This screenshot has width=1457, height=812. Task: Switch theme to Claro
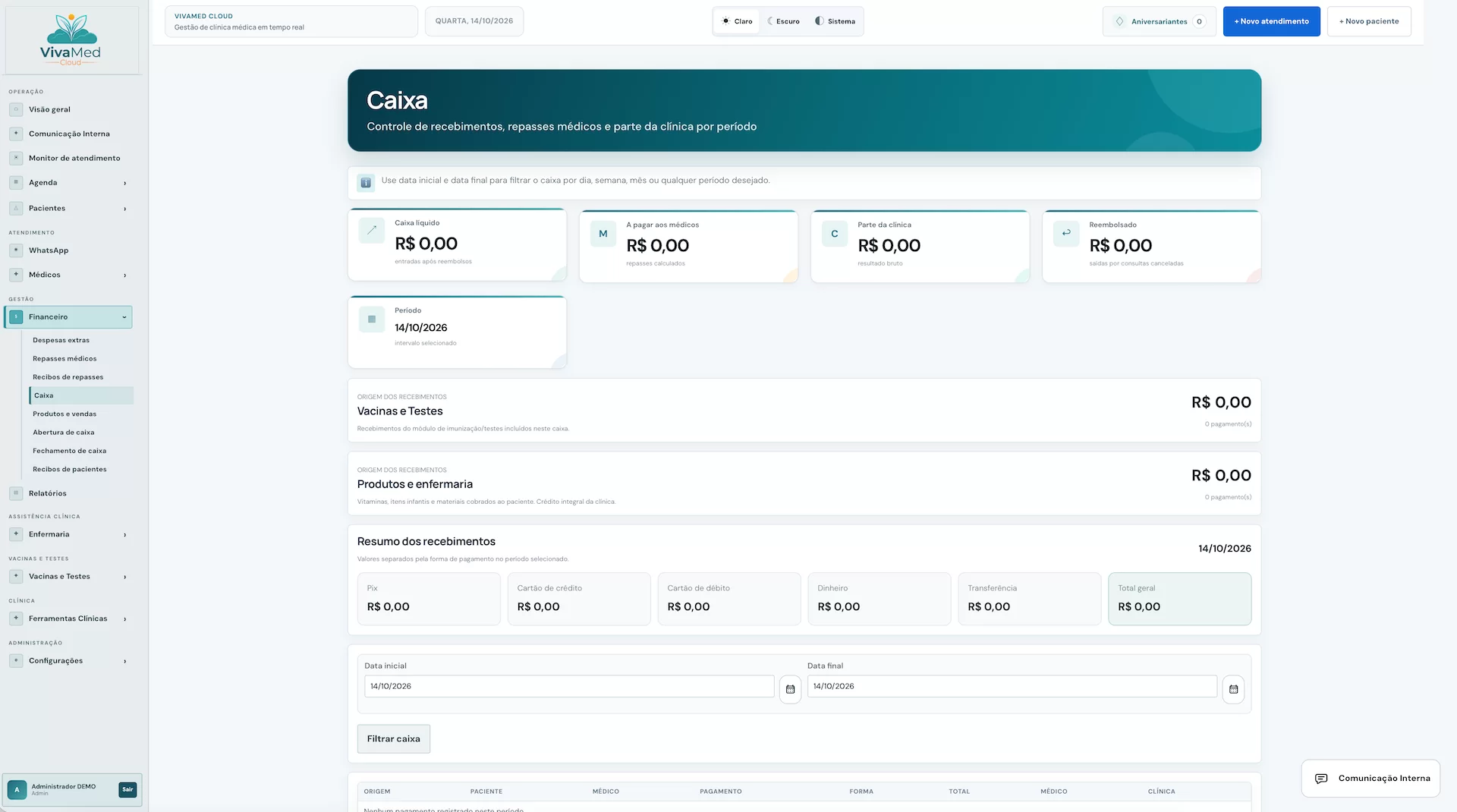pyautogui.click(x=737, y=21)
